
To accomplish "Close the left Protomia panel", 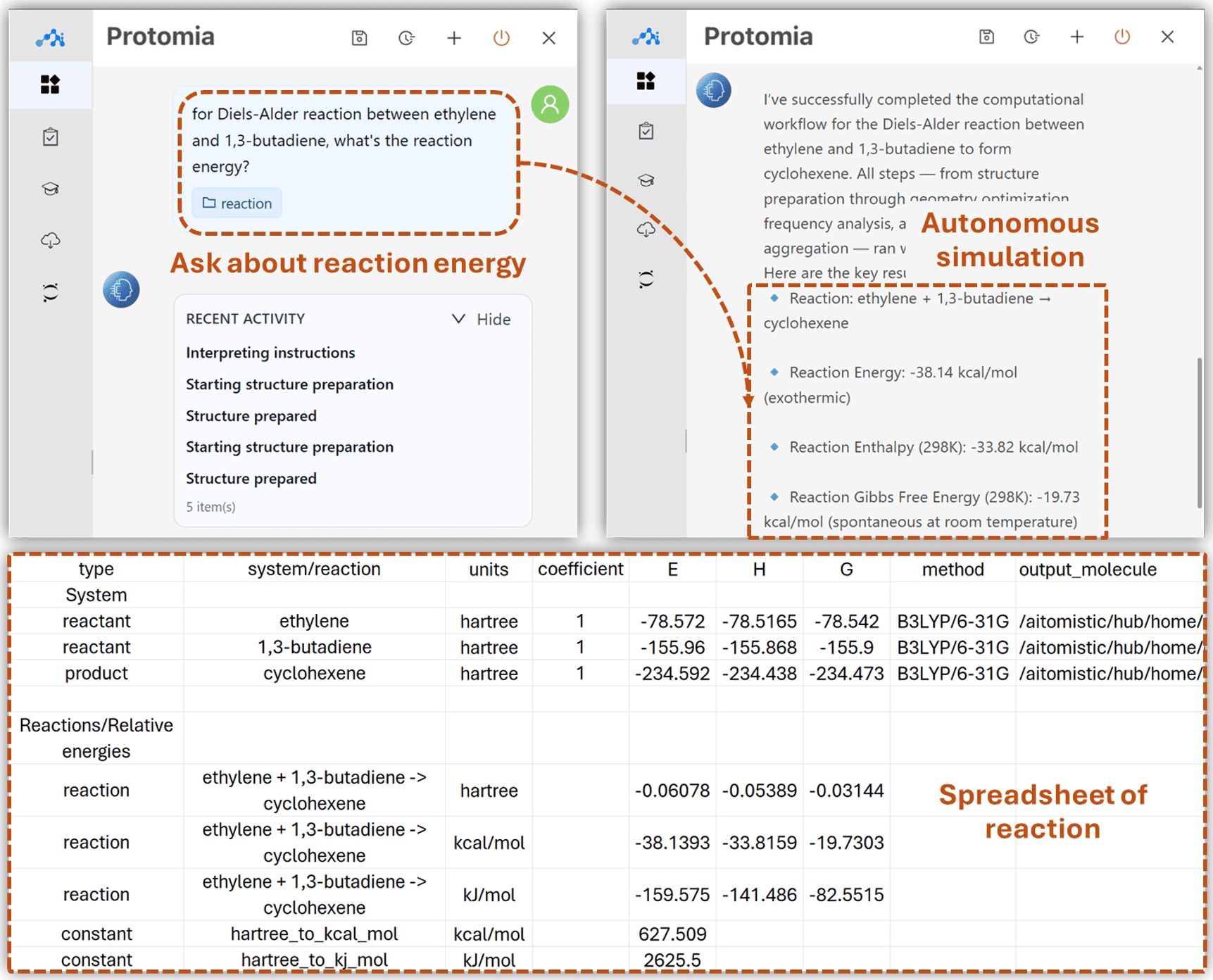I will click(x=549, y=38).
